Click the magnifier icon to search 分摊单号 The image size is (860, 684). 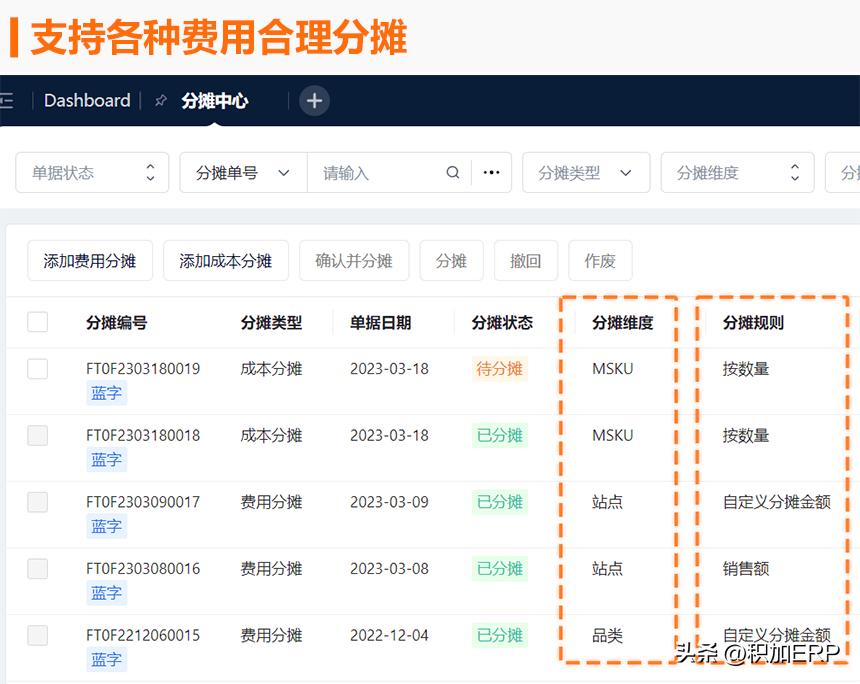453,172
